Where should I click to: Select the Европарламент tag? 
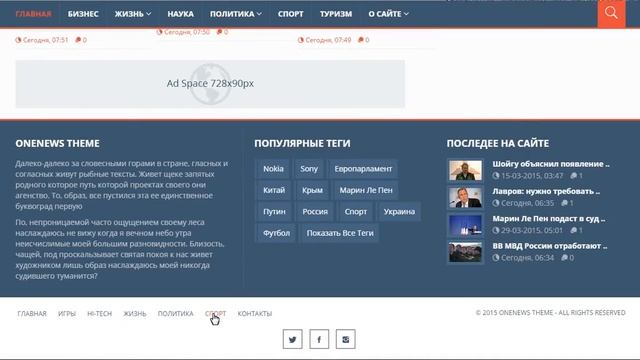363,169
